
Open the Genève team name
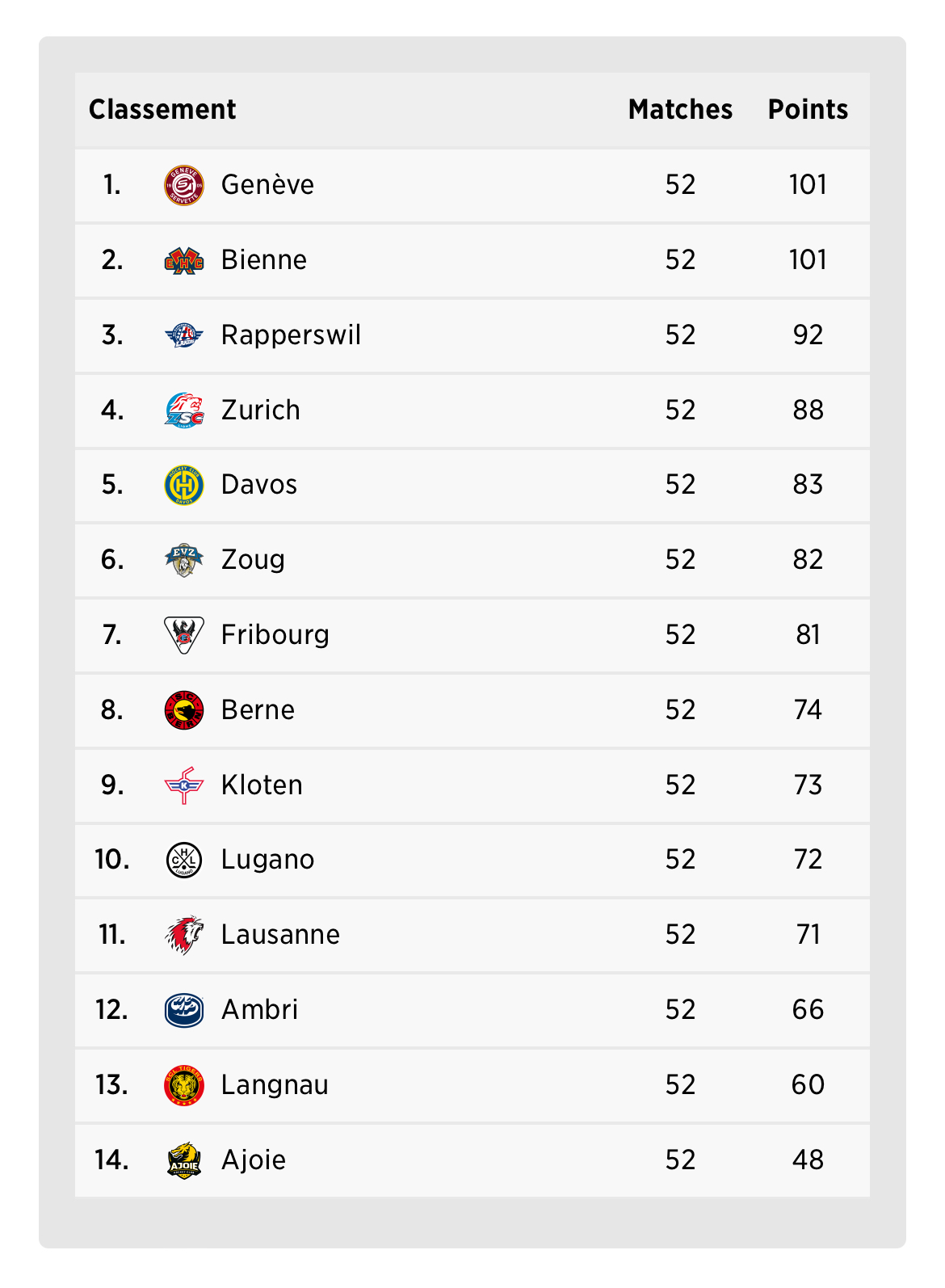click(x=267, y=185)
